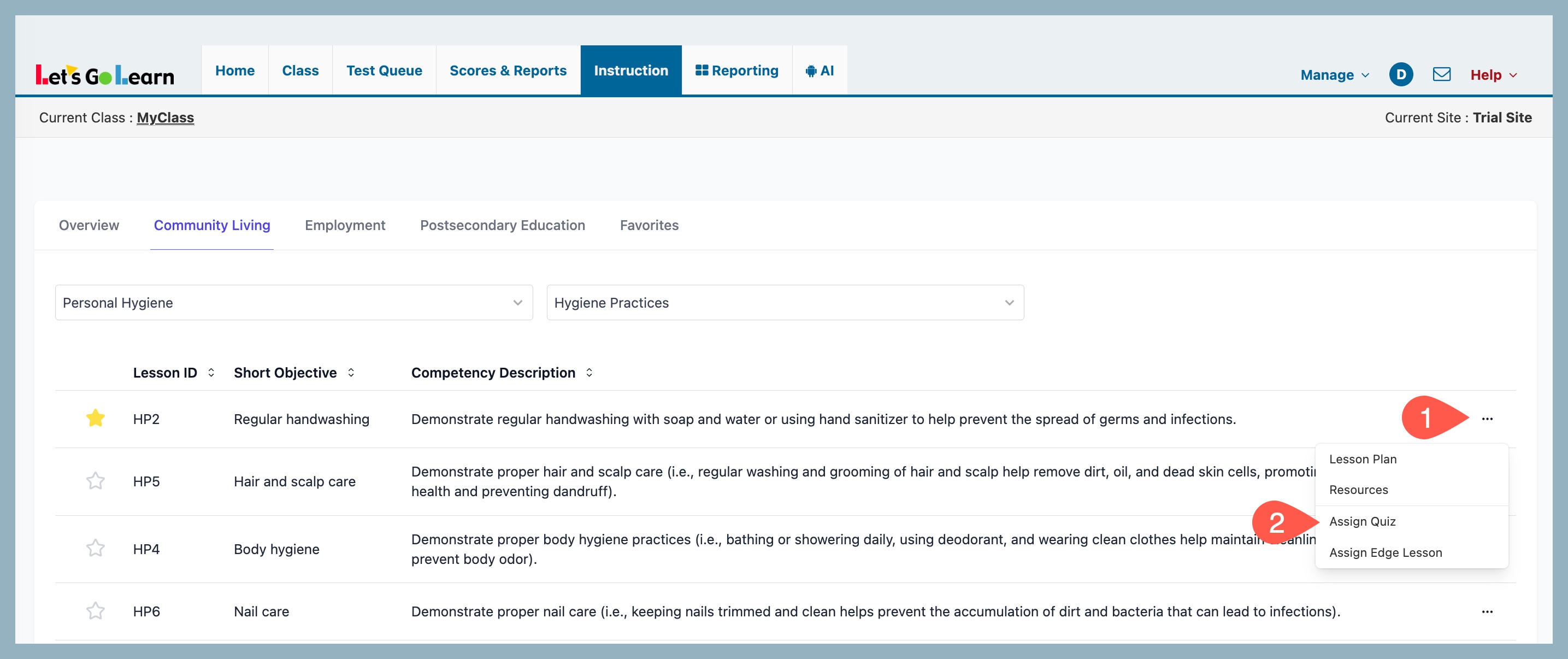The height and width of the screenshot is (659, 1568).
Task: Unfavorite the HP2 lesson star
Action: coord(96,419)
